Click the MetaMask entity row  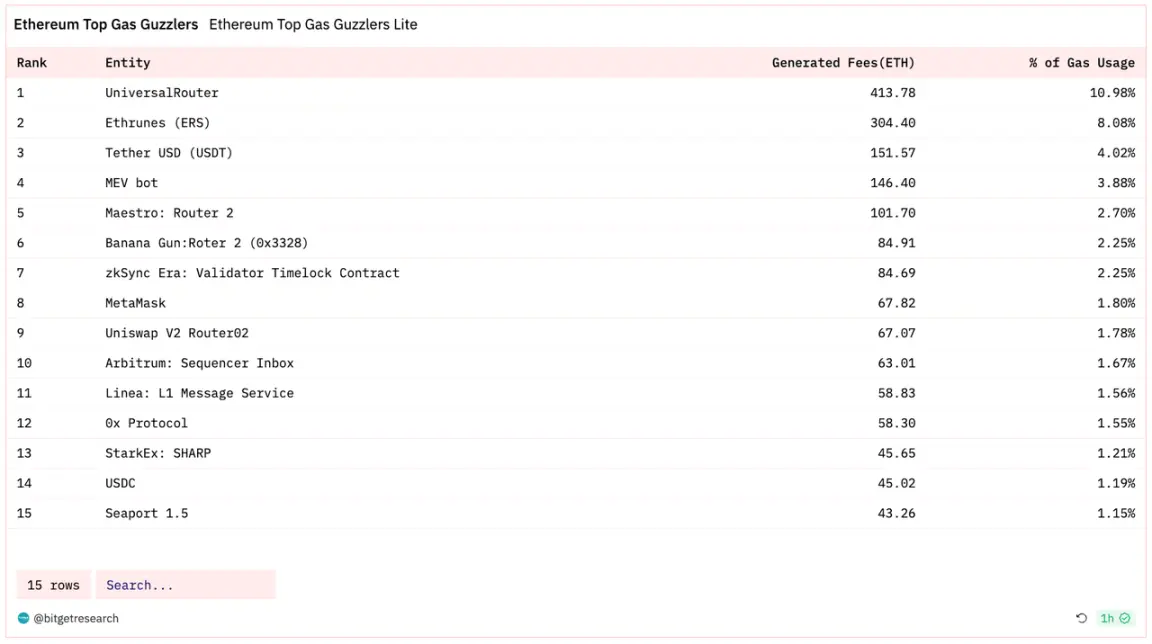tap(136, 302)
